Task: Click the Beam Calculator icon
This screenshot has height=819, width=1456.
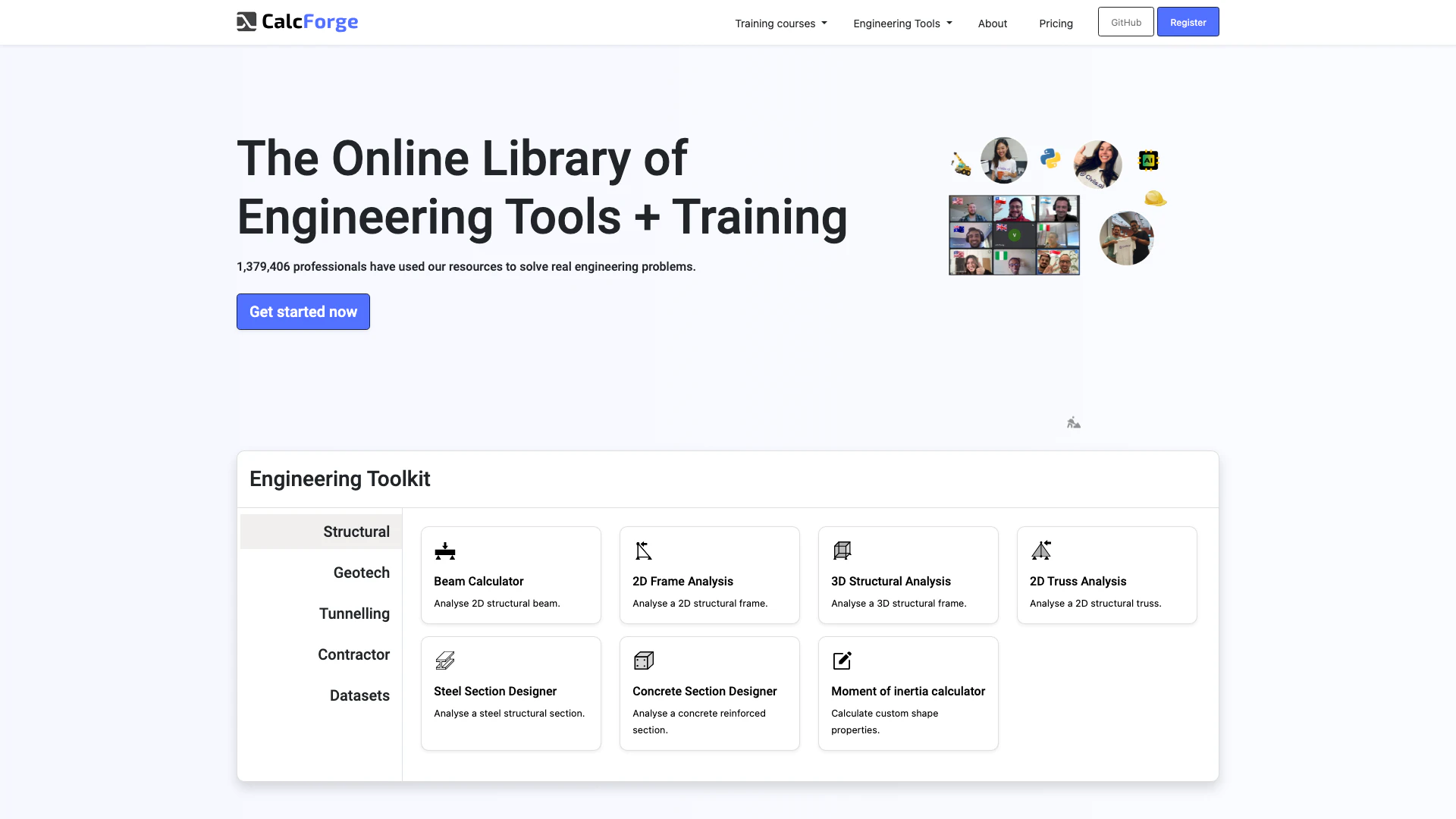Action: click(445, 551)
